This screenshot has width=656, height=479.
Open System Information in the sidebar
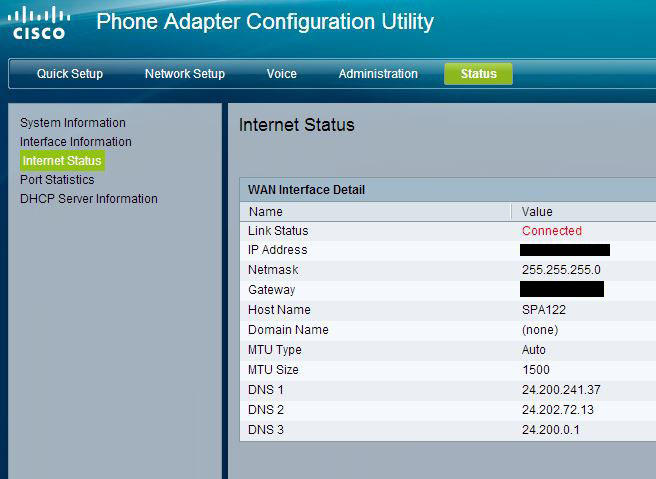(x=73, y=123)
